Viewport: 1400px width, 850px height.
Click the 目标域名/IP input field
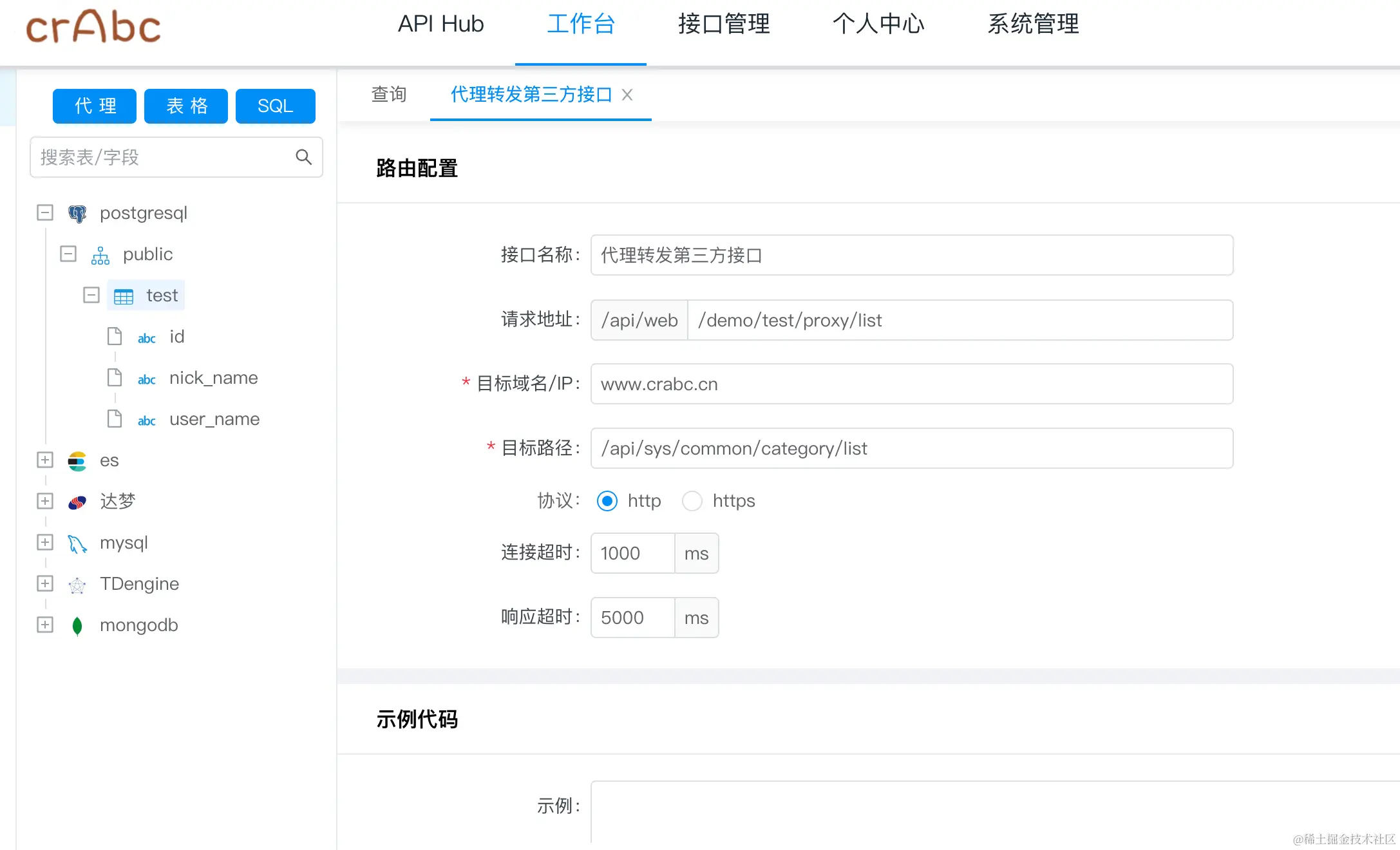[911, 384]
